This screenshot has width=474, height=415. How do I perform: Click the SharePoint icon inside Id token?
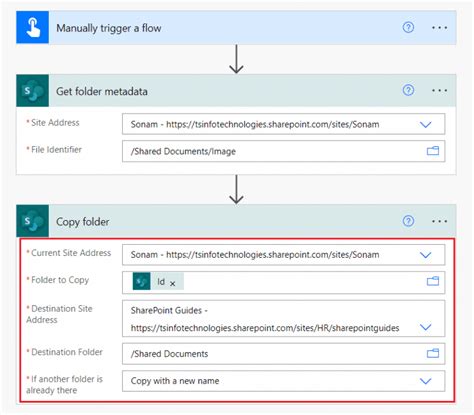pos(141,281)
